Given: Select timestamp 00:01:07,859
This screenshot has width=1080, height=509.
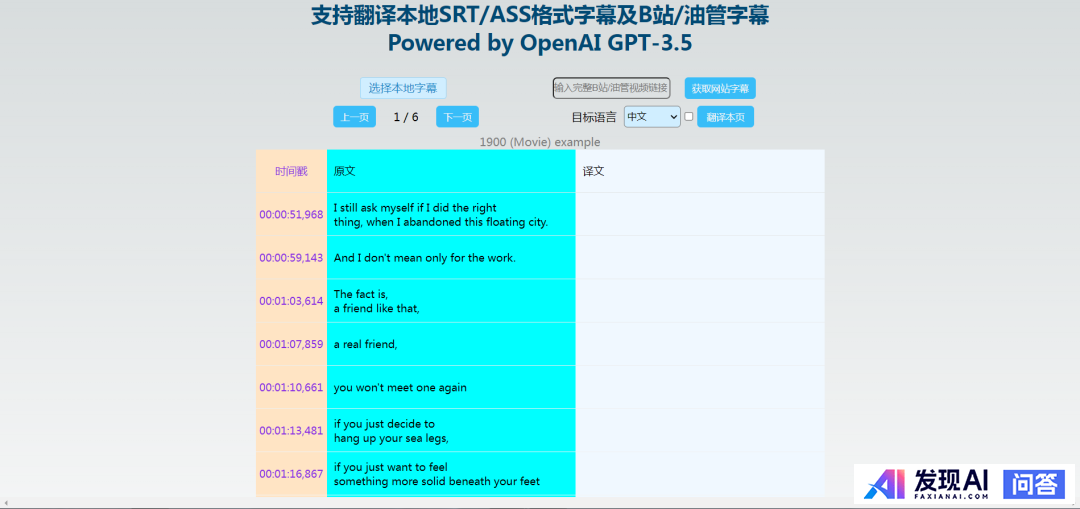Looking at the screenshot, I should (291, 344).
